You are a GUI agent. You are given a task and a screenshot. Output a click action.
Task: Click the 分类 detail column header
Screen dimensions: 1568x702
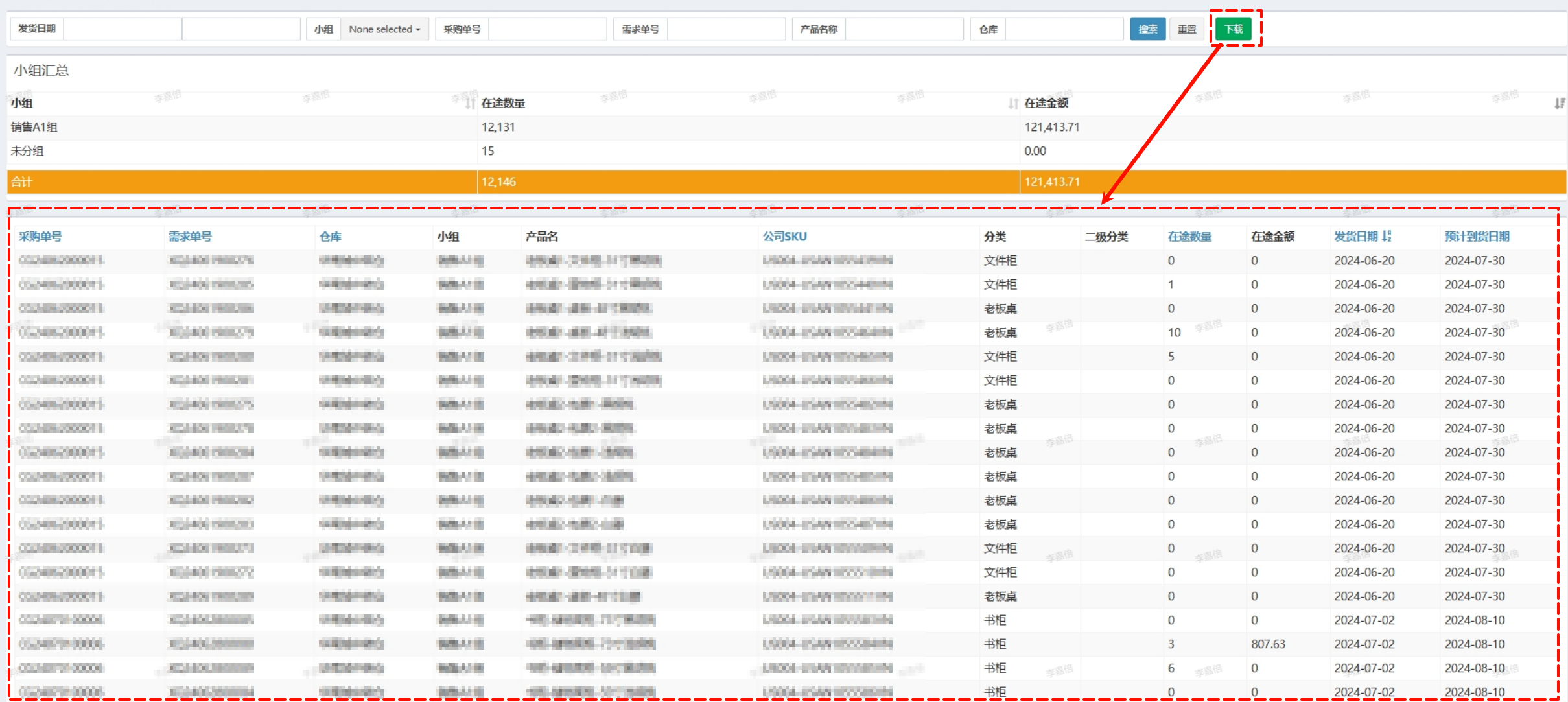click(x=995, y=237)
